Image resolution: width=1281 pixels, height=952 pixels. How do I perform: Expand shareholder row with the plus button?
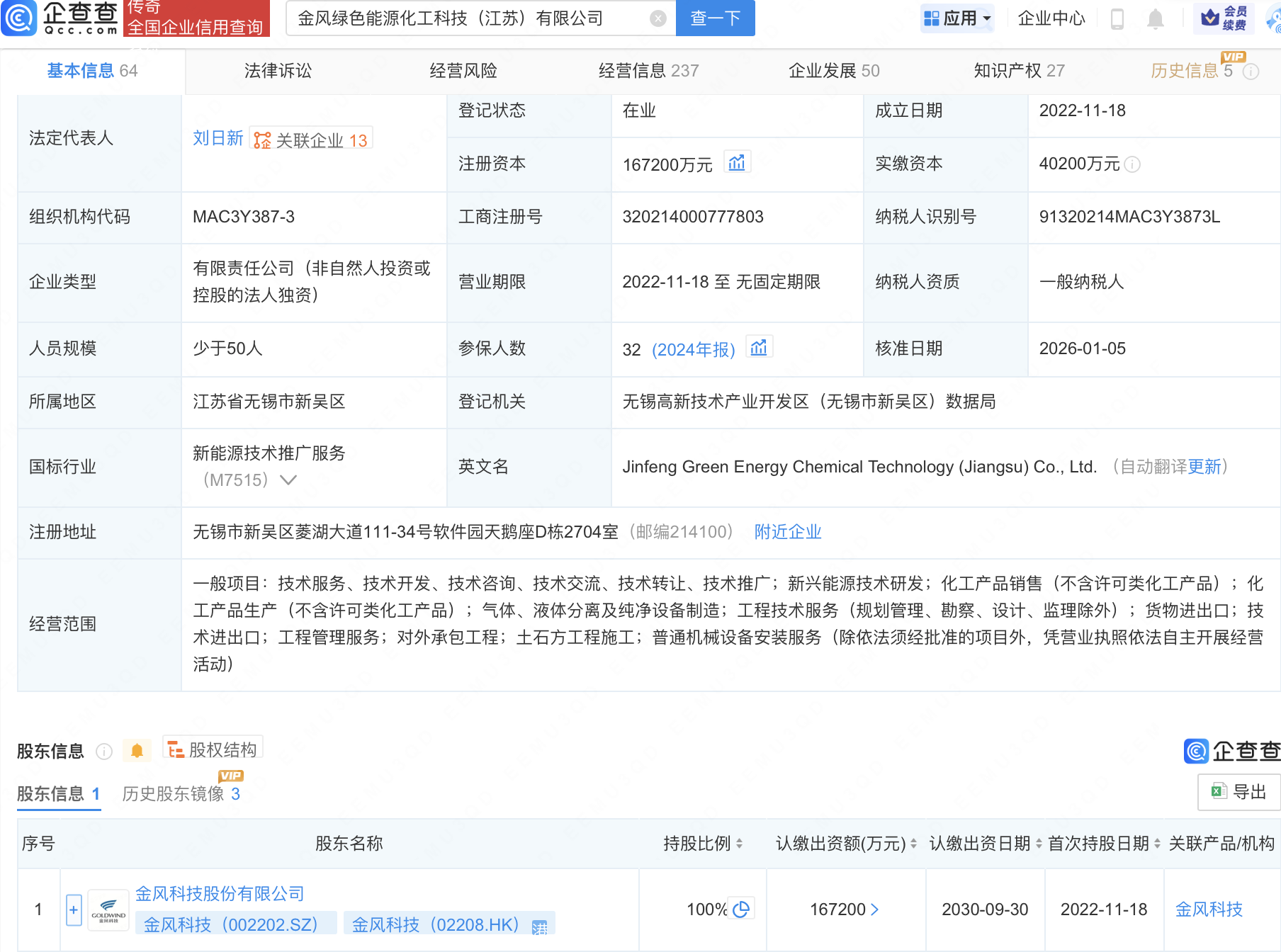click(x=74, y=909)
